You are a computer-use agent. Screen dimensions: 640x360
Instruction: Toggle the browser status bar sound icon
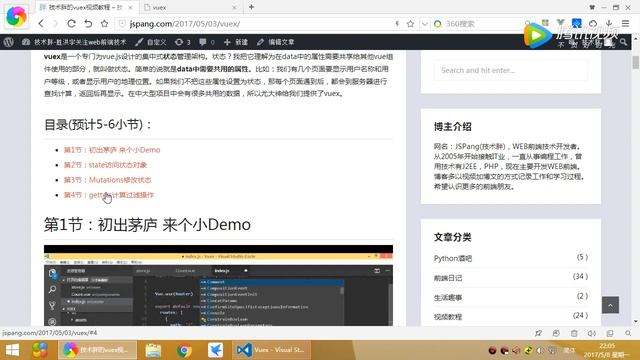[592, 333]
